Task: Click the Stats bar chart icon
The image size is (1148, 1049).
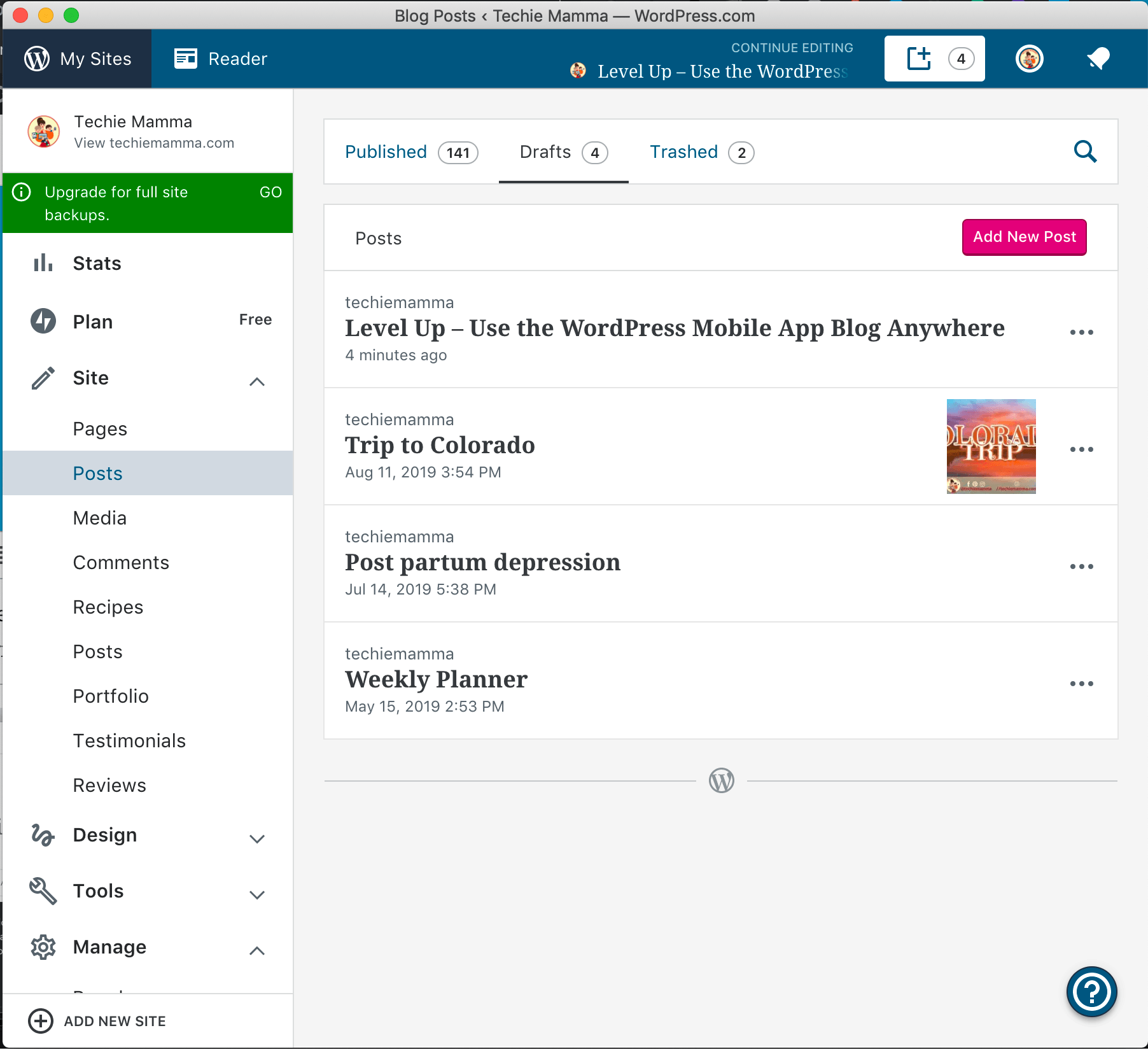Action: [43, 263]
